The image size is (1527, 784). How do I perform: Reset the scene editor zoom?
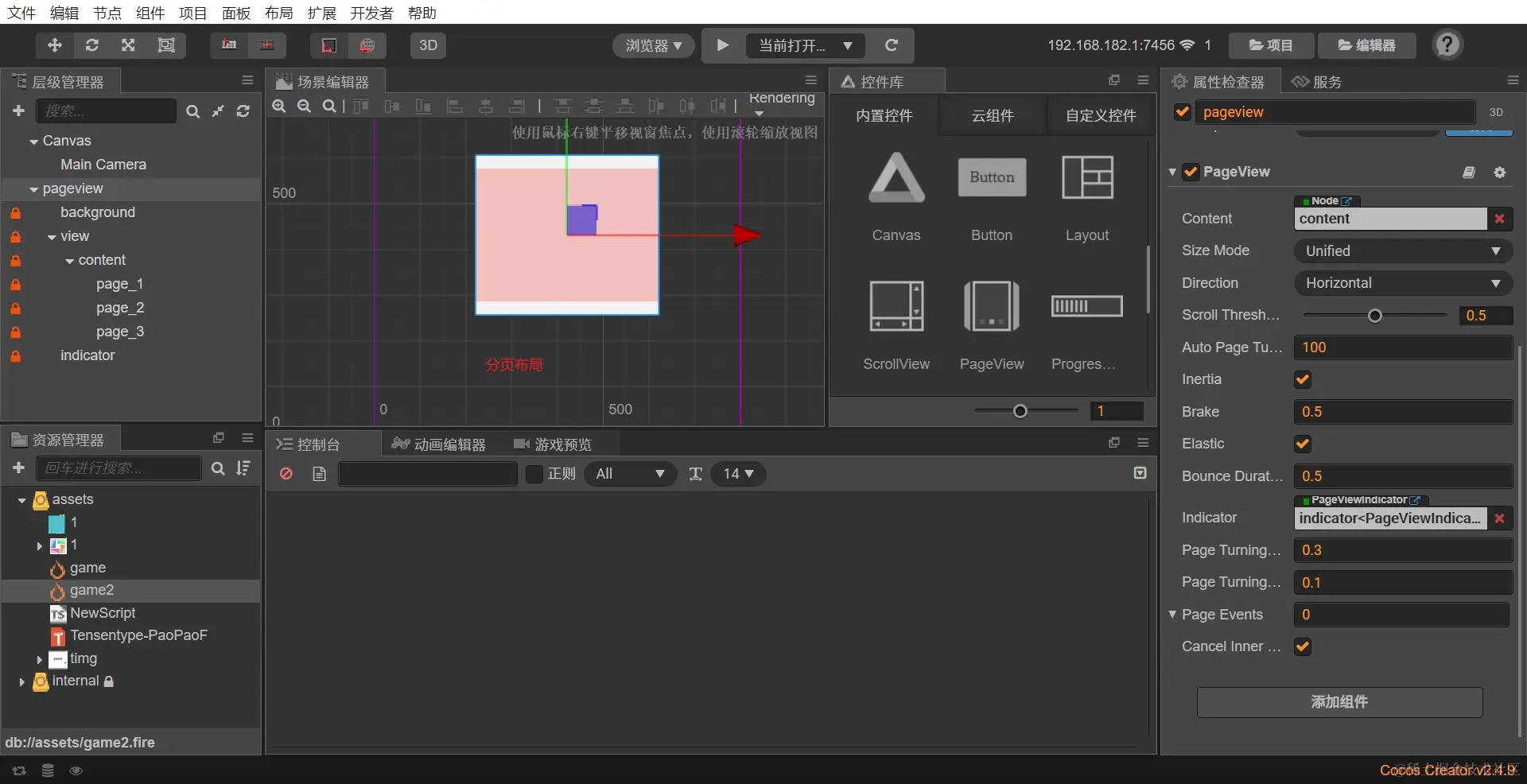click(x=328, y=106)
